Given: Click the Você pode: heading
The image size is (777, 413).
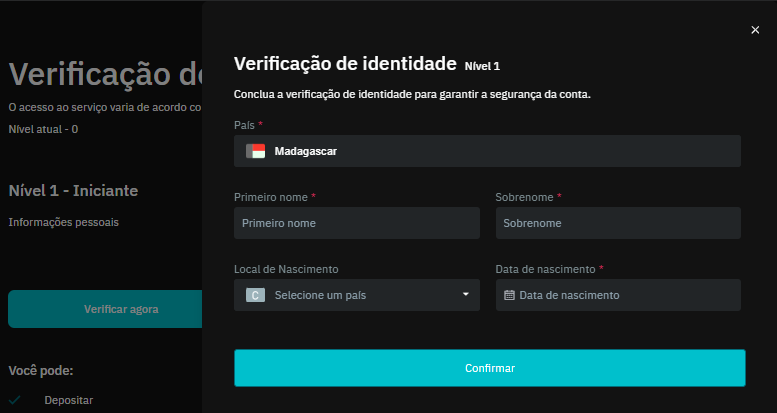Looking at the screenshot, I should point(41,371).
